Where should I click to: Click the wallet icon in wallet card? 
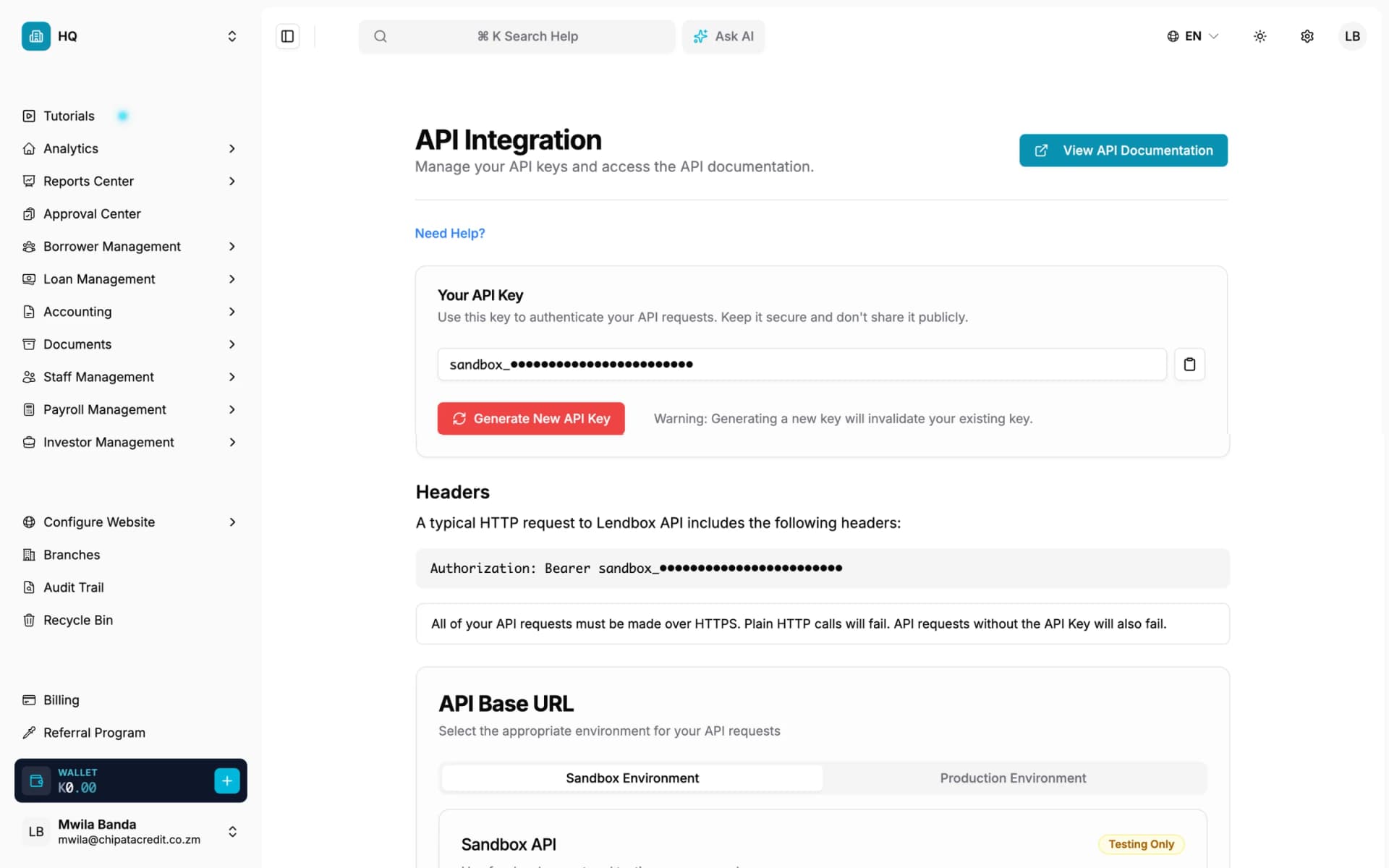[36, 780]
